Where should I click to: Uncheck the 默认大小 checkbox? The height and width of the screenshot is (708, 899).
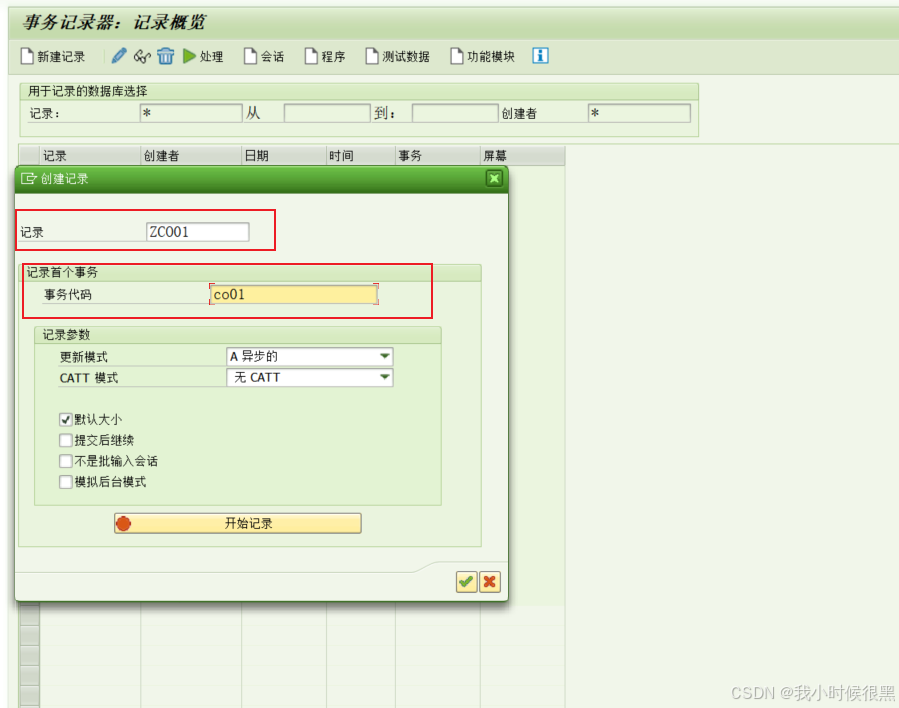[x=65, y=420]
